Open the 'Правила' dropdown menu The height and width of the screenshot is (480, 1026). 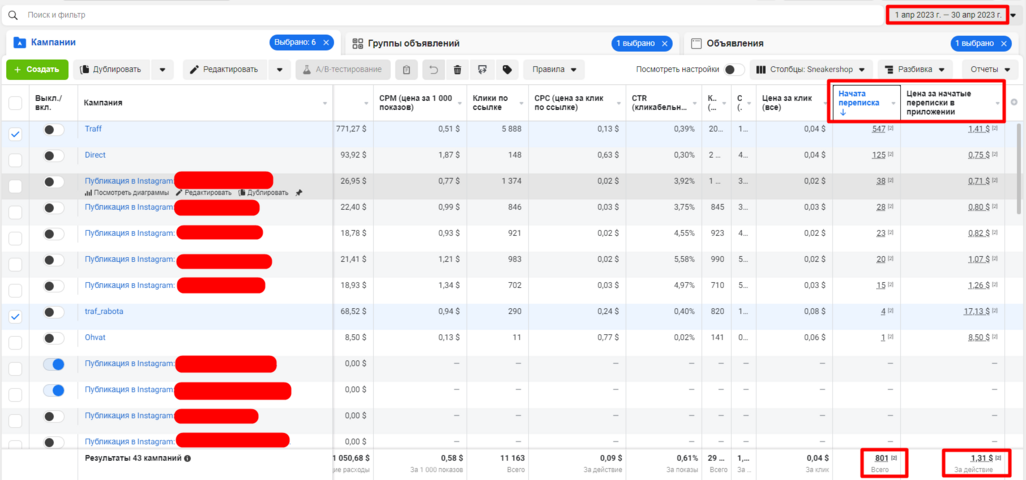[557, 70]
